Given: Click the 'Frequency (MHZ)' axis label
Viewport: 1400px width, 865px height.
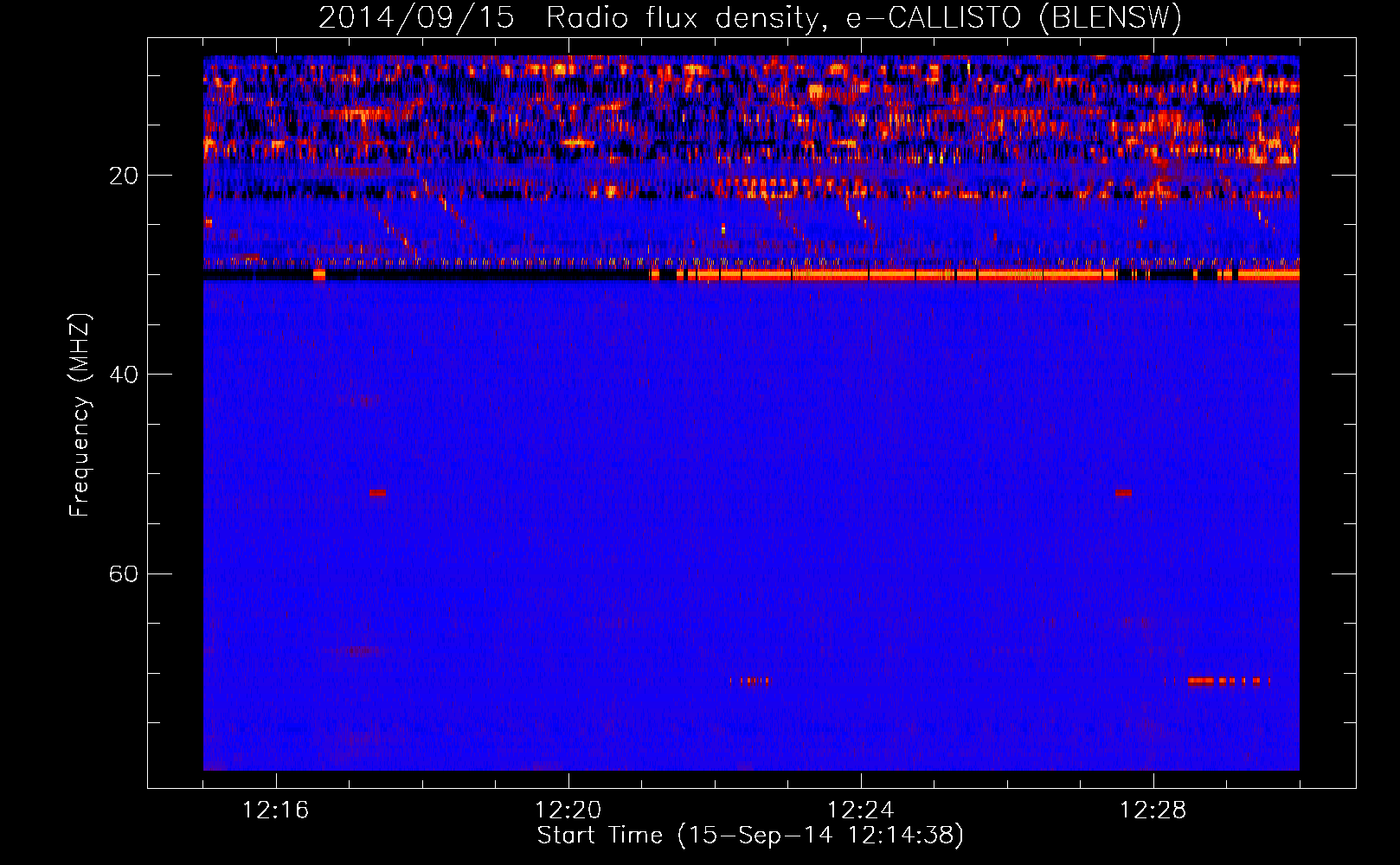Looking at the screenshot, I should [x=80, y=415].
